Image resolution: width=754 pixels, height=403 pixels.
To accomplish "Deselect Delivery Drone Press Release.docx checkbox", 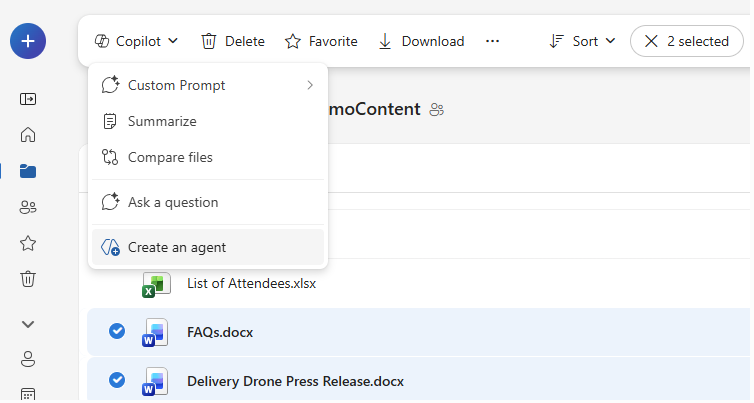I will pos(117,380).
